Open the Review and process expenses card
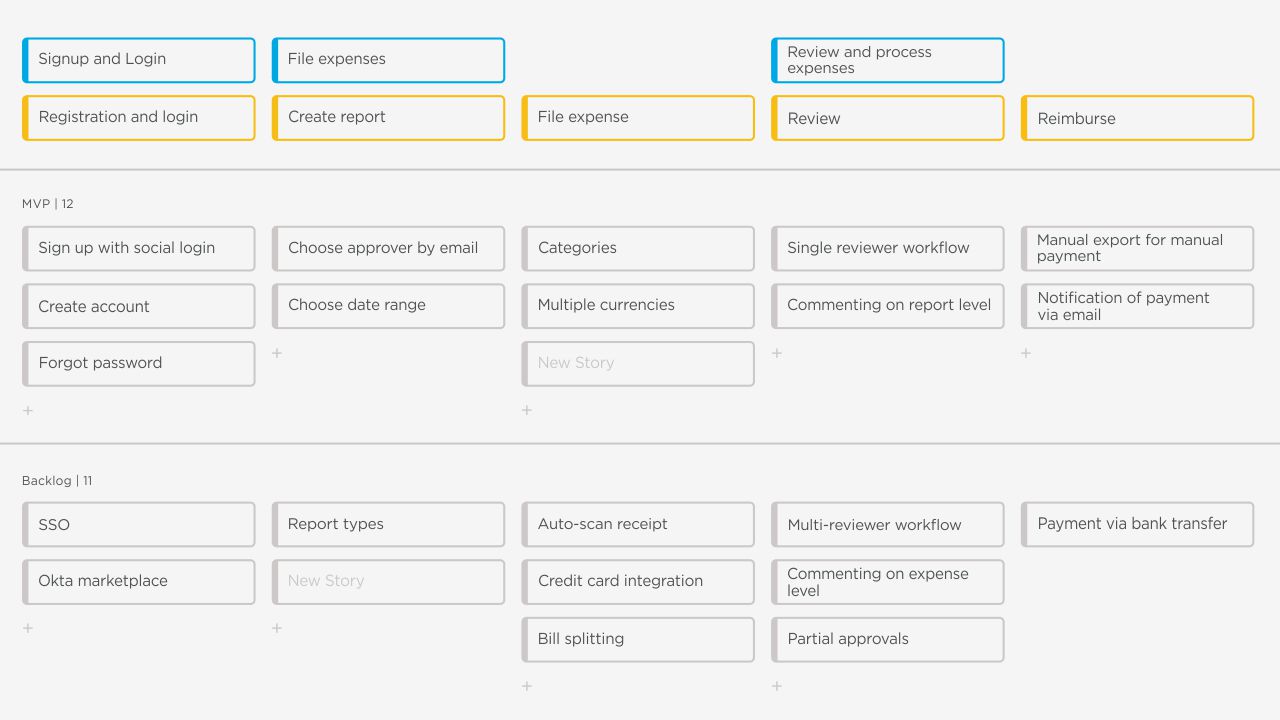1280x720 pixels. coord(887,60)
